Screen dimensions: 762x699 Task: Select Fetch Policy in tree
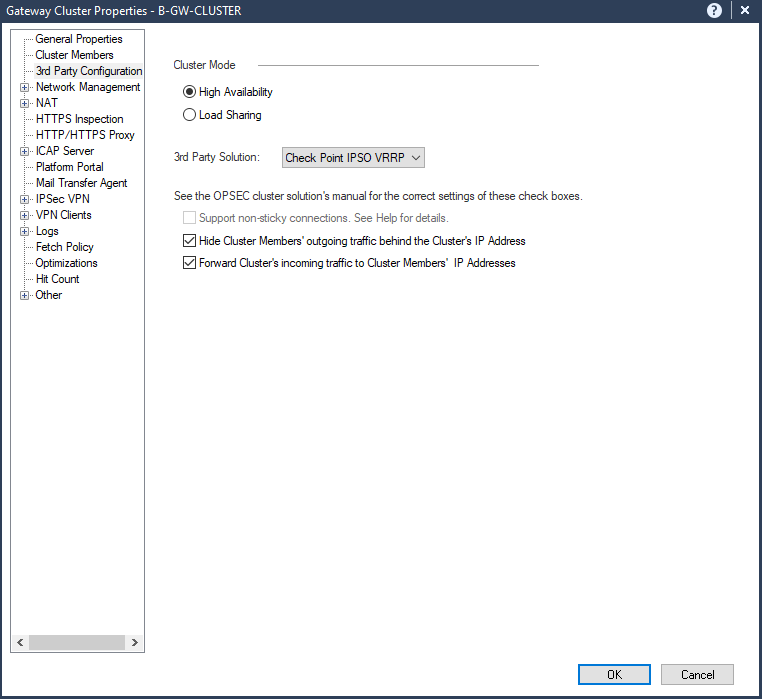click(64, 247)
